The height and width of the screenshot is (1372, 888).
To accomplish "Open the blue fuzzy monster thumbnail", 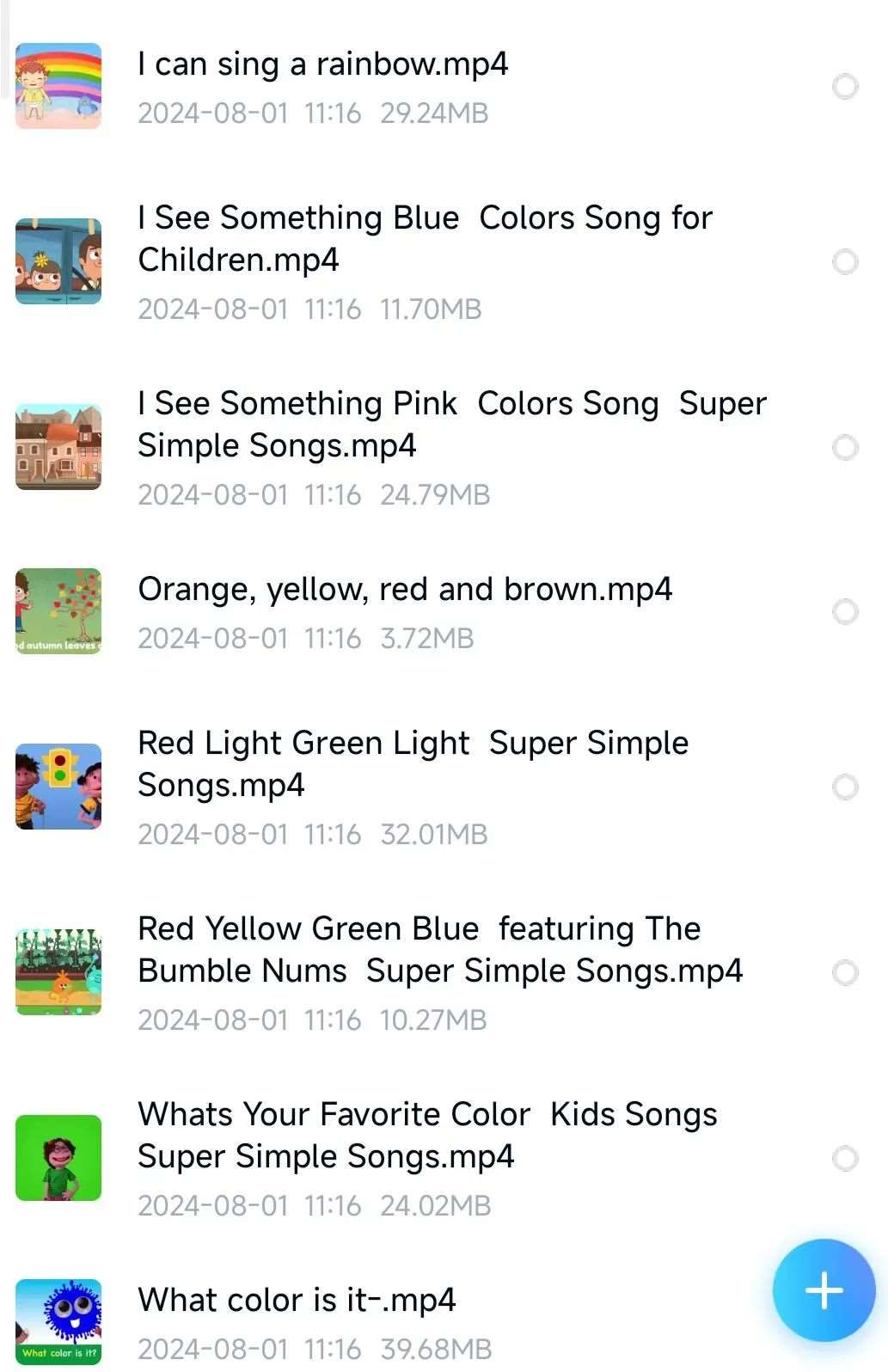I will tap(58, 1322).
